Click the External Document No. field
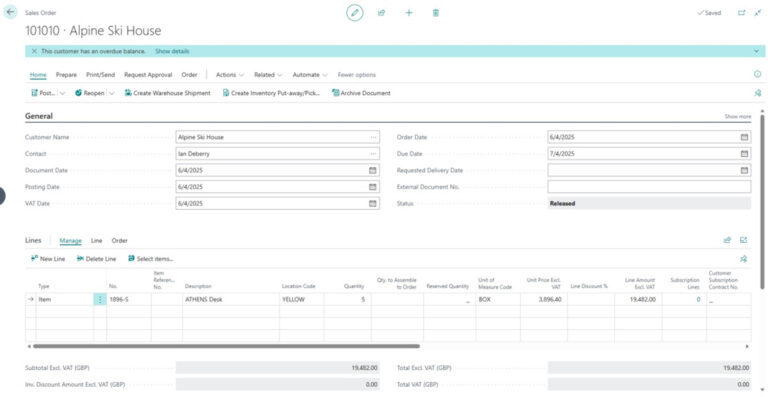The image size is (768, 397). [649, 187]
